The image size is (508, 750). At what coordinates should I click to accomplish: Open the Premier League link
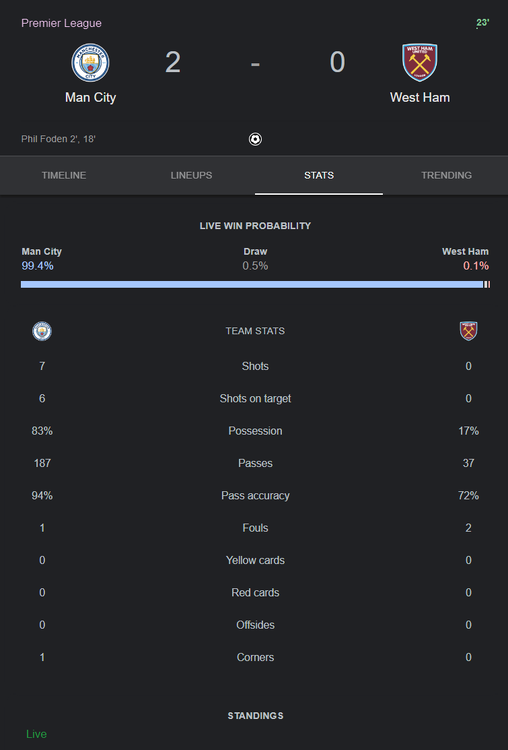61,23
